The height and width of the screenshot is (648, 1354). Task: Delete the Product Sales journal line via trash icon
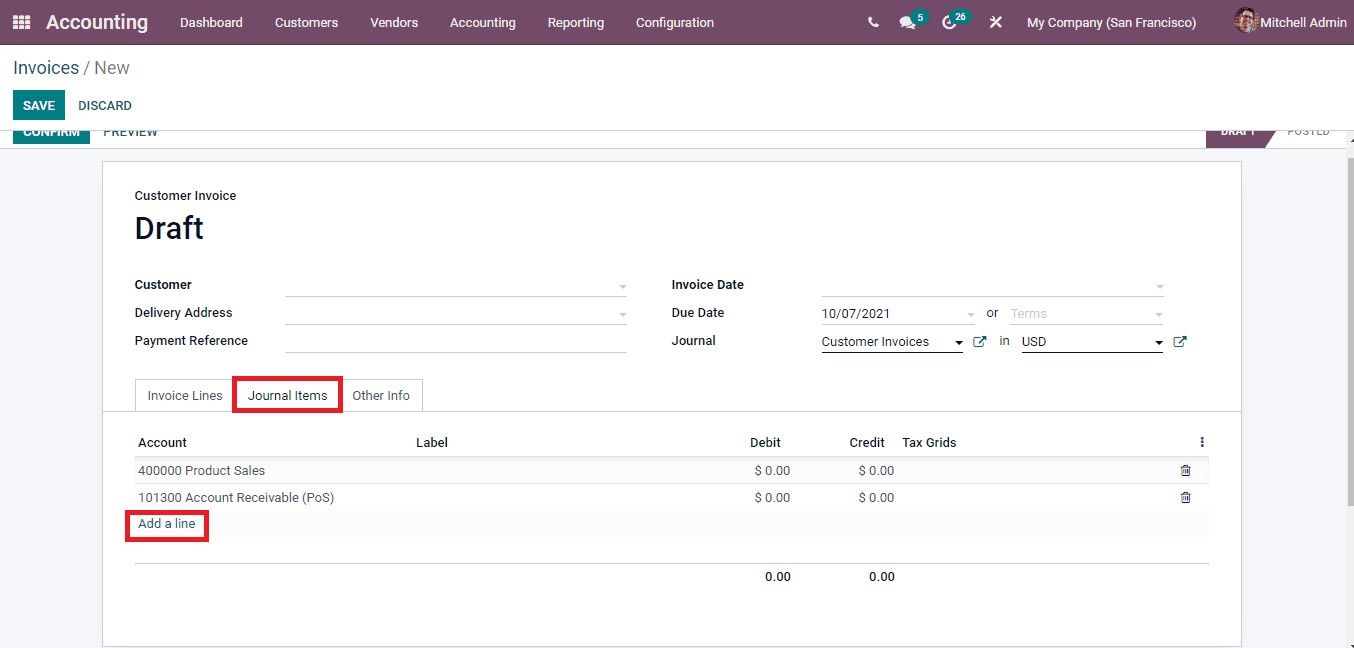[1185, 470]
